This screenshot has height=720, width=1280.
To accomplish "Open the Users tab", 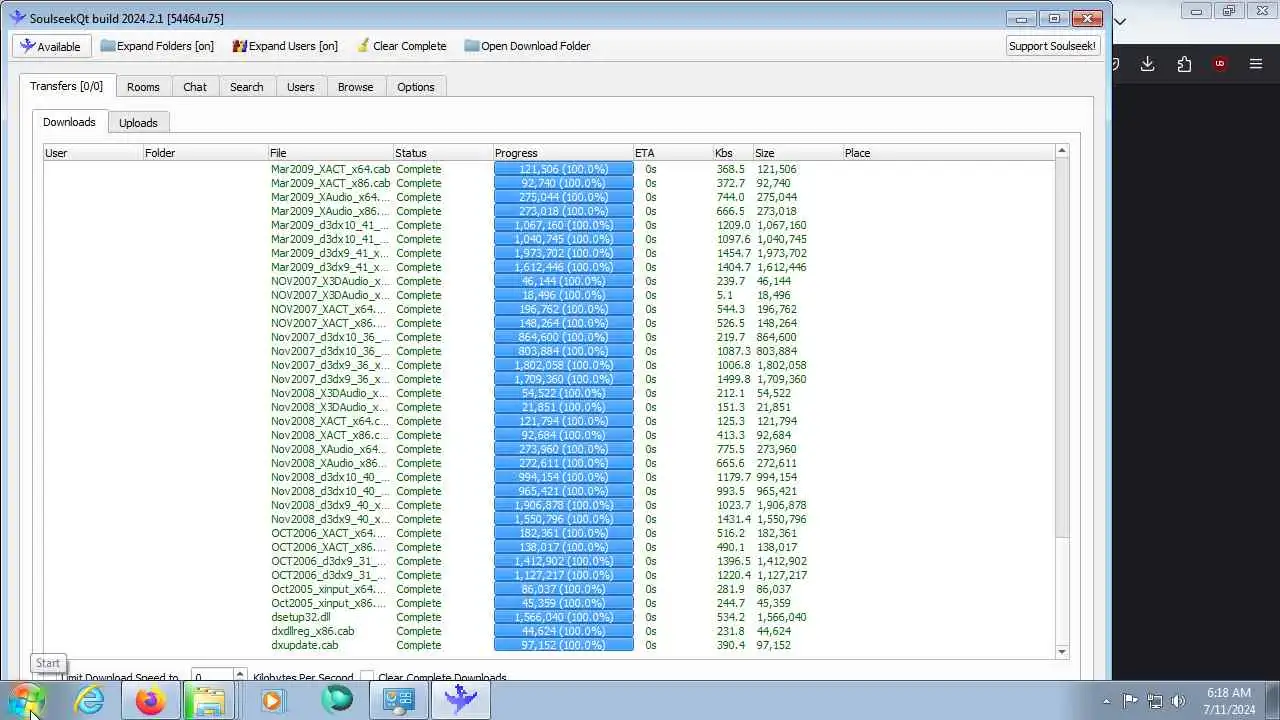I will [x=300, y=87].
